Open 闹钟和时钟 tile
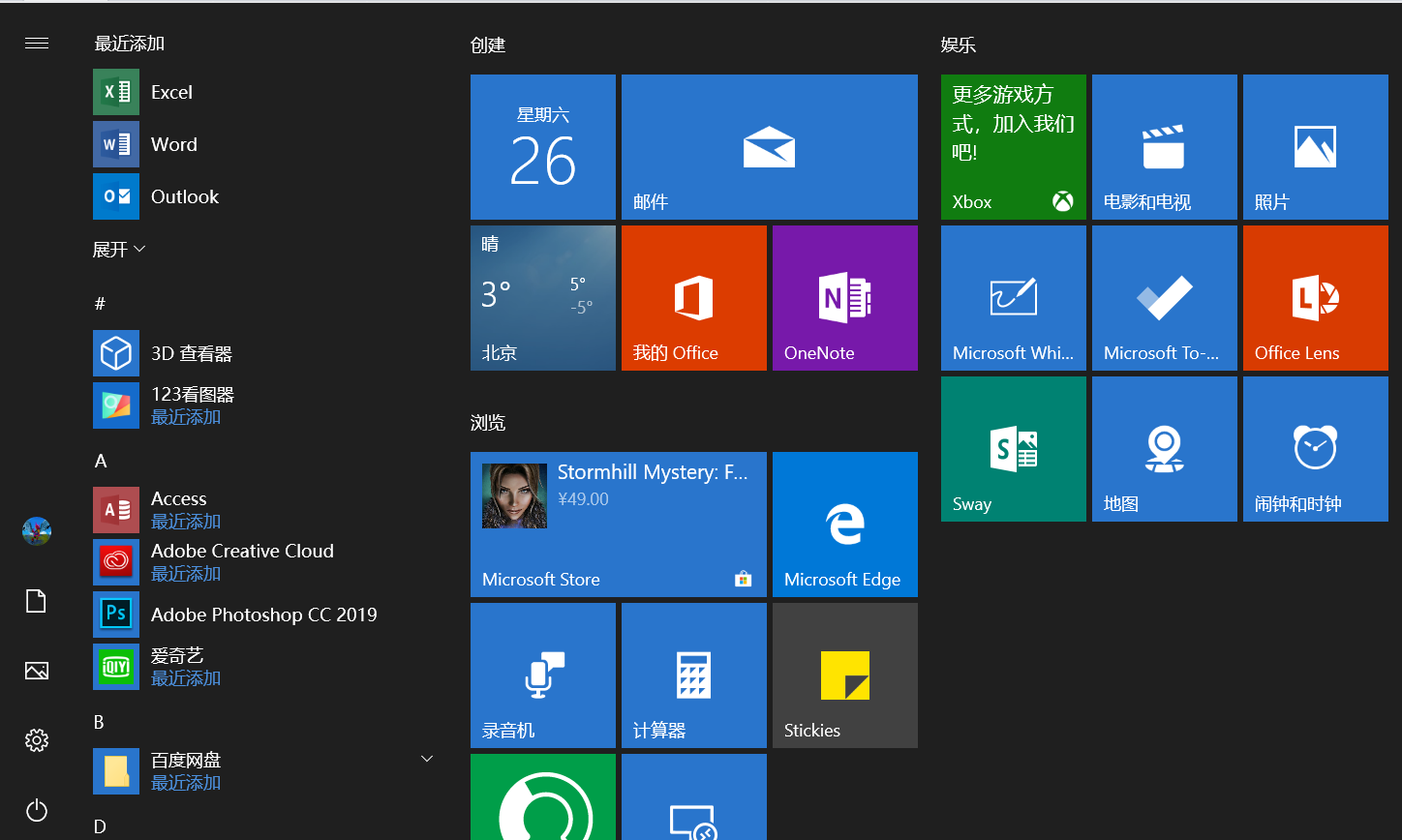 1316,449
